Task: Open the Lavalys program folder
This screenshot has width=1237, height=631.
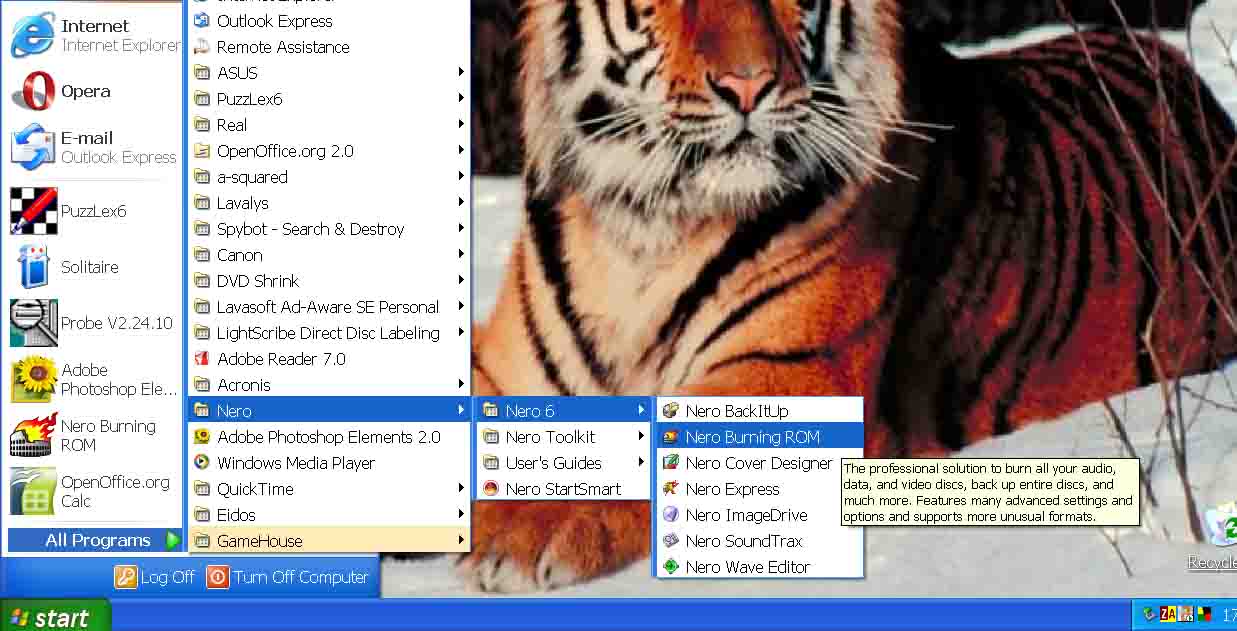Action: click(329, 203)
